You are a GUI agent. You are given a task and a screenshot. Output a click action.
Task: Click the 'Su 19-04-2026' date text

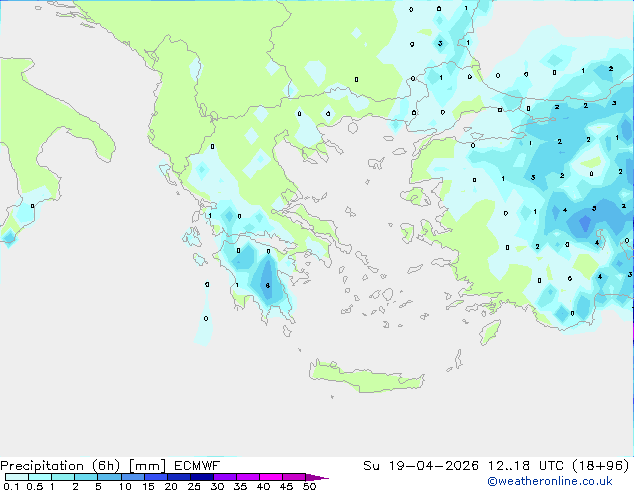click(x=421, y=466)
